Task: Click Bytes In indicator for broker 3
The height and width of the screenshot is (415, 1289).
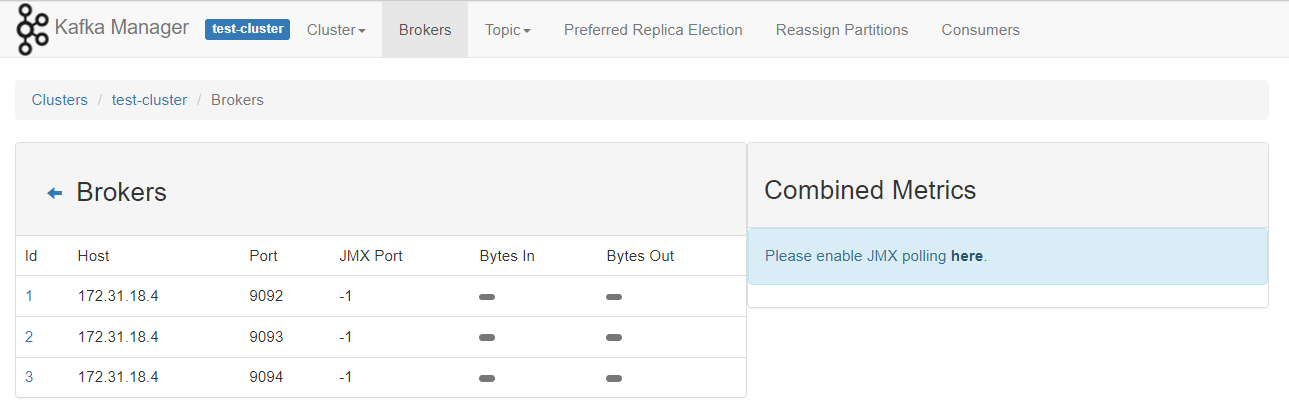Action: pyautogui.click(x=487, y=378)
